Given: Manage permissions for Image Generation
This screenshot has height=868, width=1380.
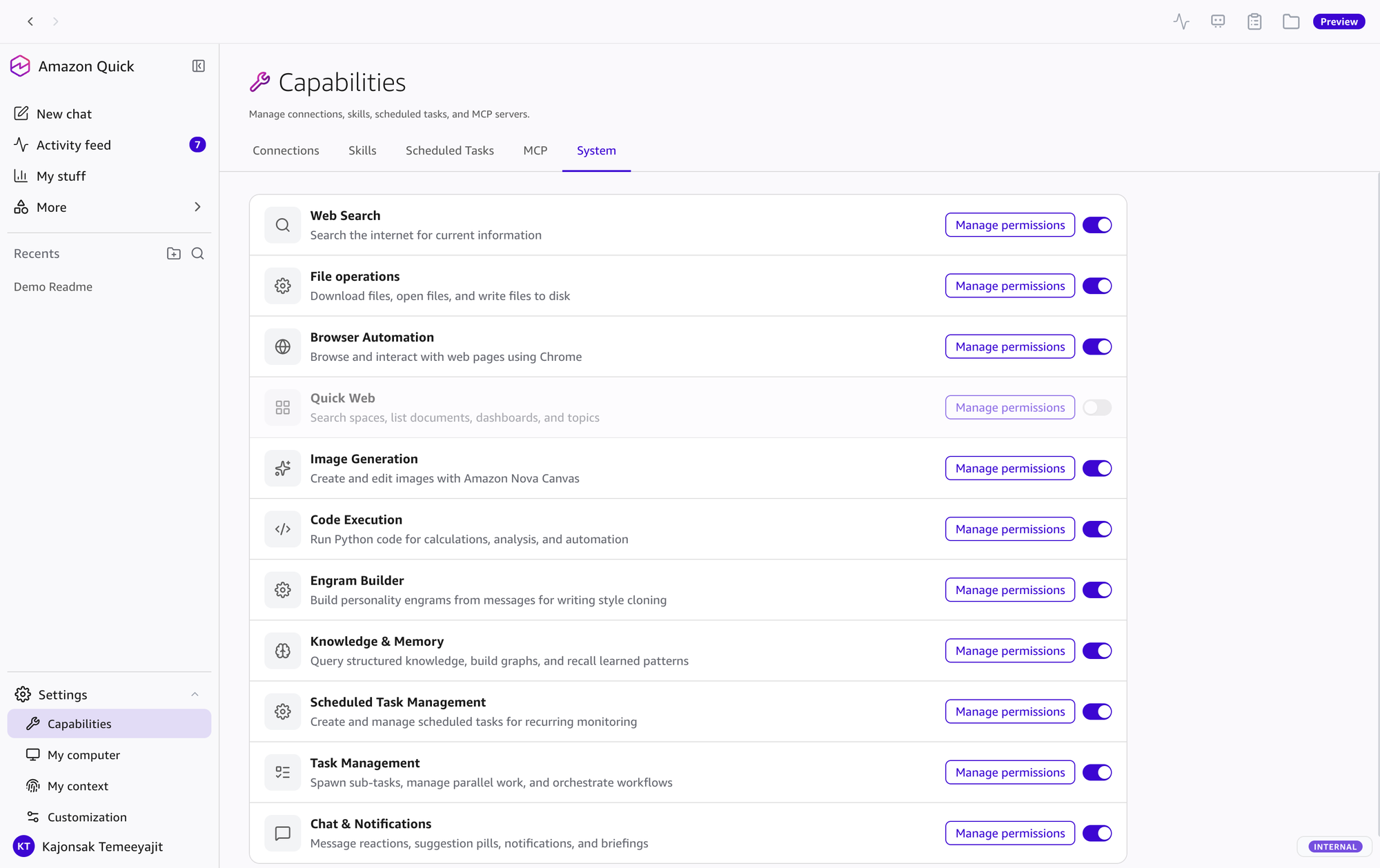Looking at the screenshot, I should 1010,468.
